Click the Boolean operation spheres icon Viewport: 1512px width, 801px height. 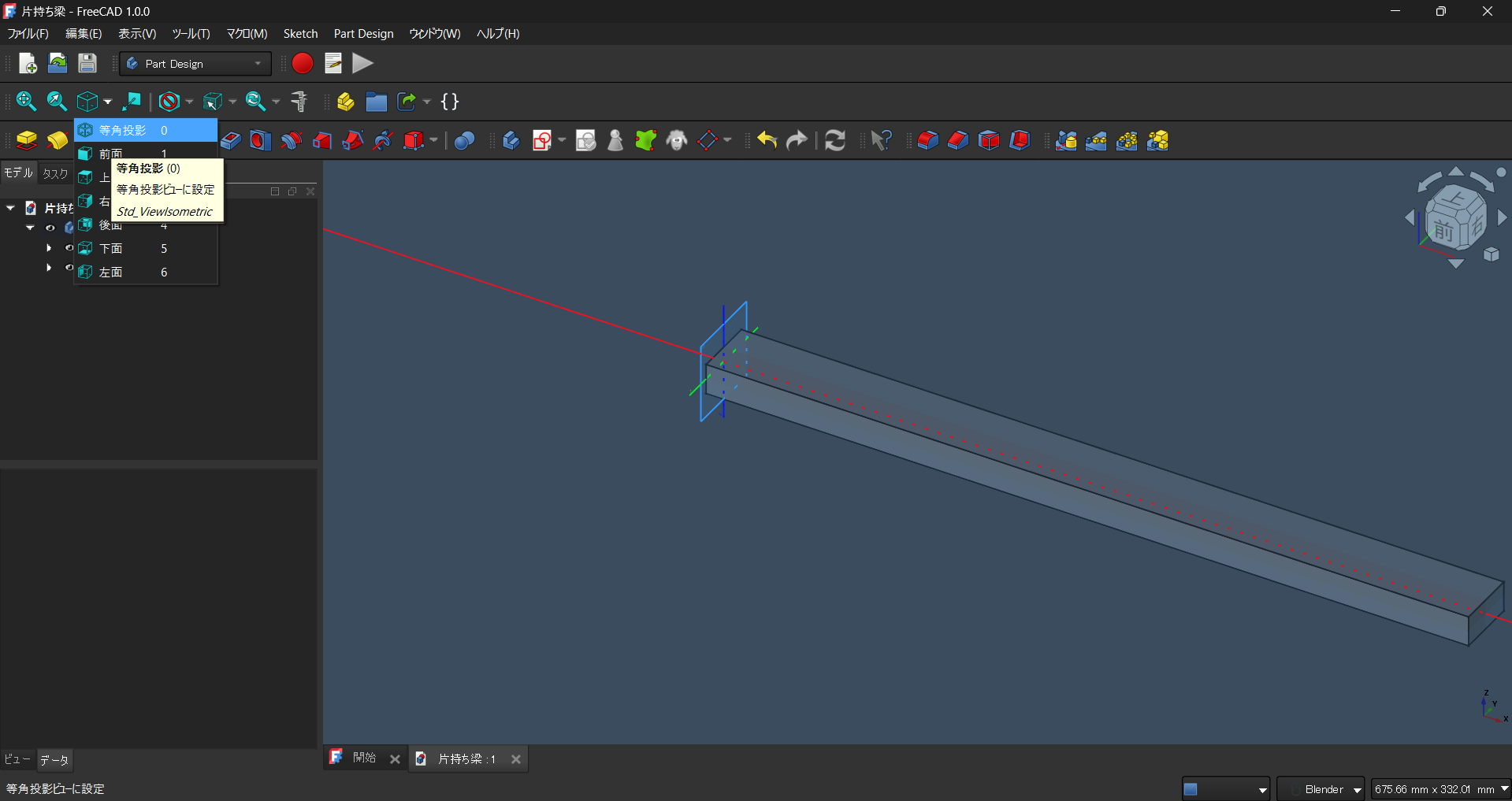tap(465, 140)
